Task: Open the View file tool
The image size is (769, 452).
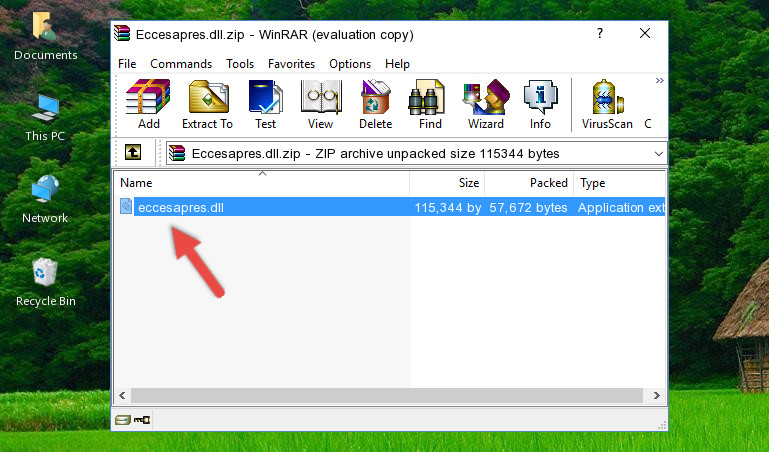Action: click(x=321, y=104)
